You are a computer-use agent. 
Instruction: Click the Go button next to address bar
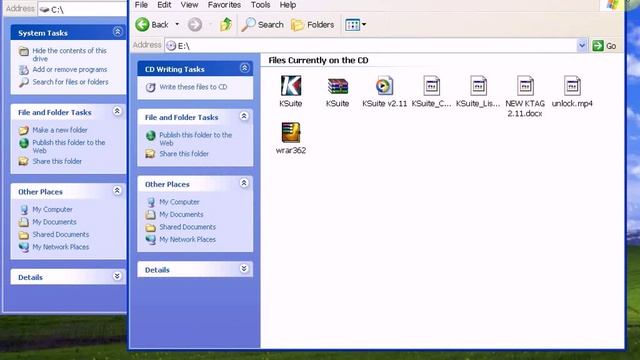click(604, 46)
